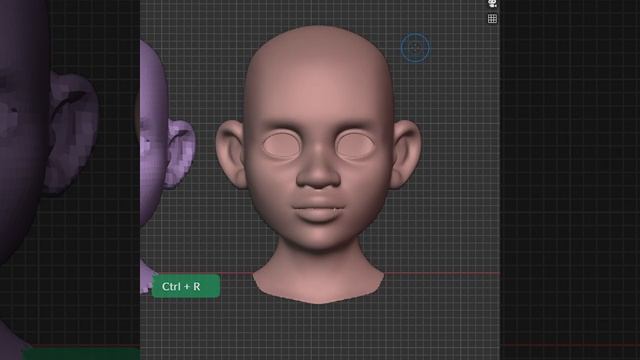Click the camera view icon above the grid icon
Image resolution: width=640 pixels, height=360 pixels.
click(493, 4)
